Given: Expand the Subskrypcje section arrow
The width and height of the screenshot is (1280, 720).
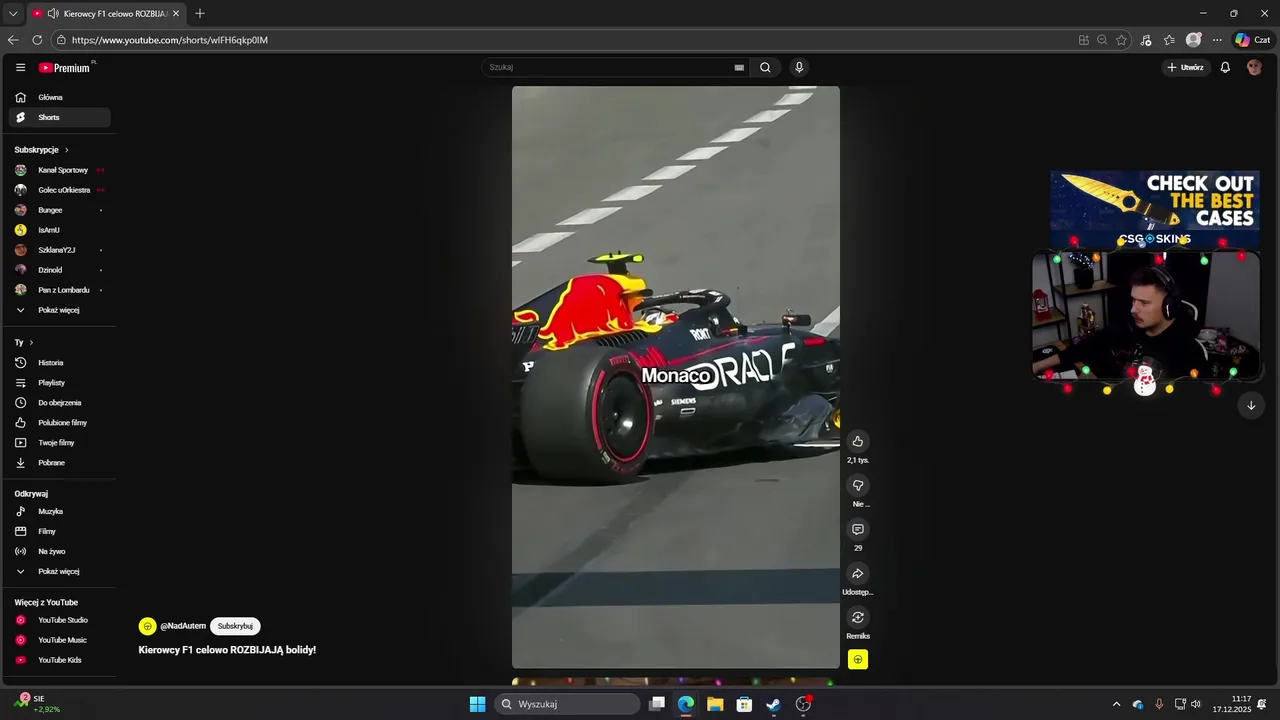Looking at the screenshot, I should tap(67, 150).
